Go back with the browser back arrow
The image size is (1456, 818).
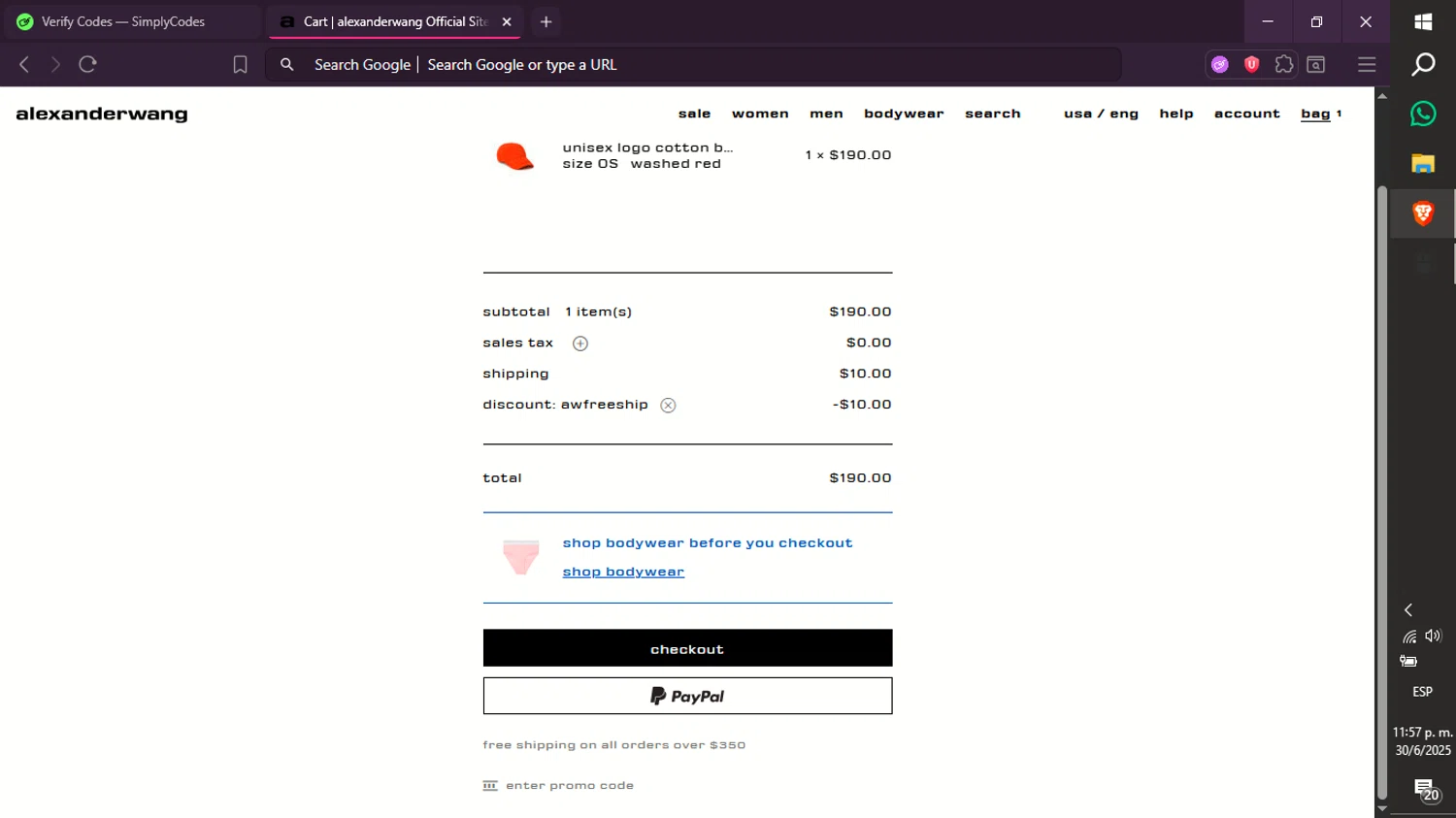point(24,65)
